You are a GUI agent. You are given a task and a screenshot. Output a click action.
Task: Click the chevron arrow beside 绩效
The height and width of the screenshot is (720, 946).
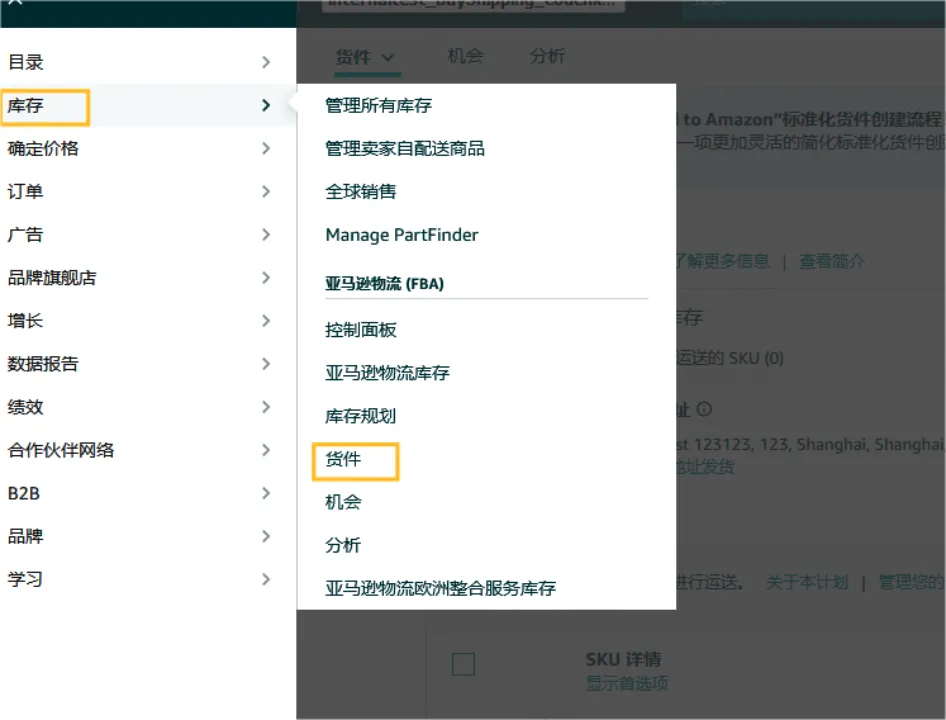tap(266, 407)
